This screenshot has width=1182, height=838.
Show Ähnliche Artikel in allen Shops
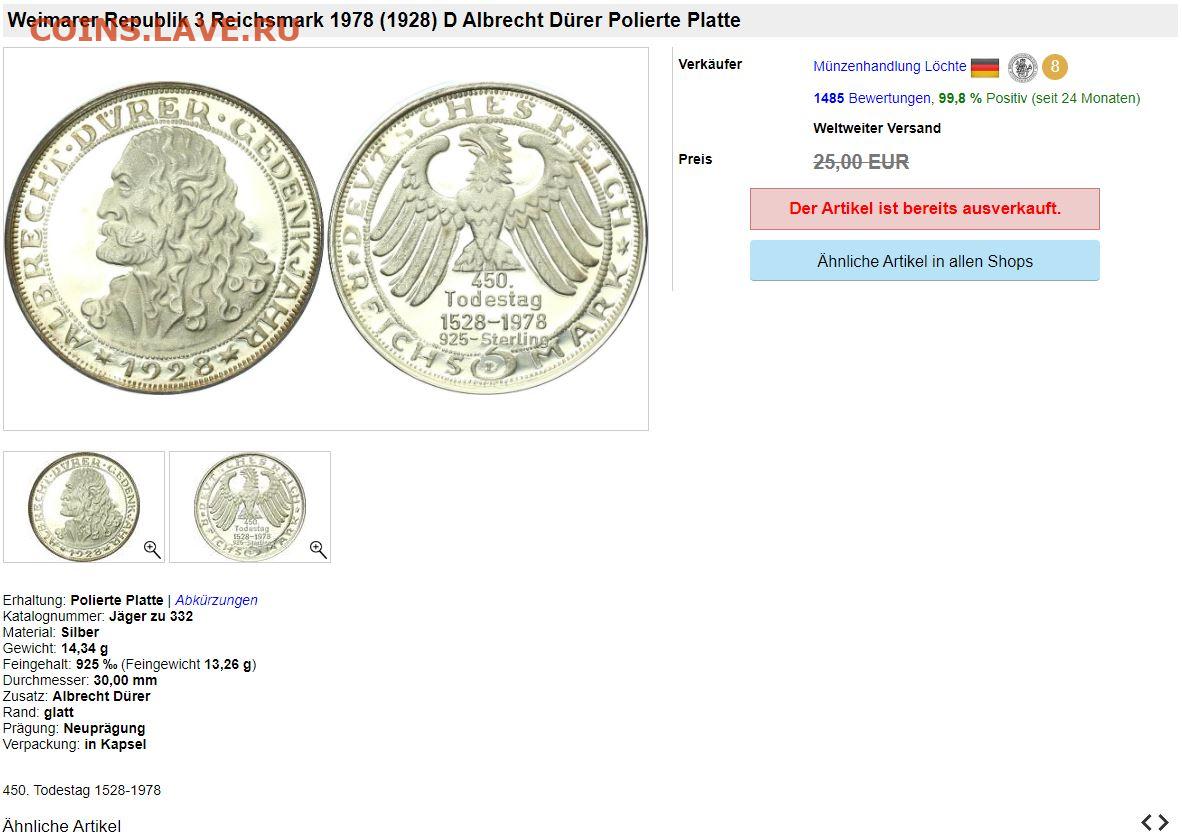tap(924, 261)
